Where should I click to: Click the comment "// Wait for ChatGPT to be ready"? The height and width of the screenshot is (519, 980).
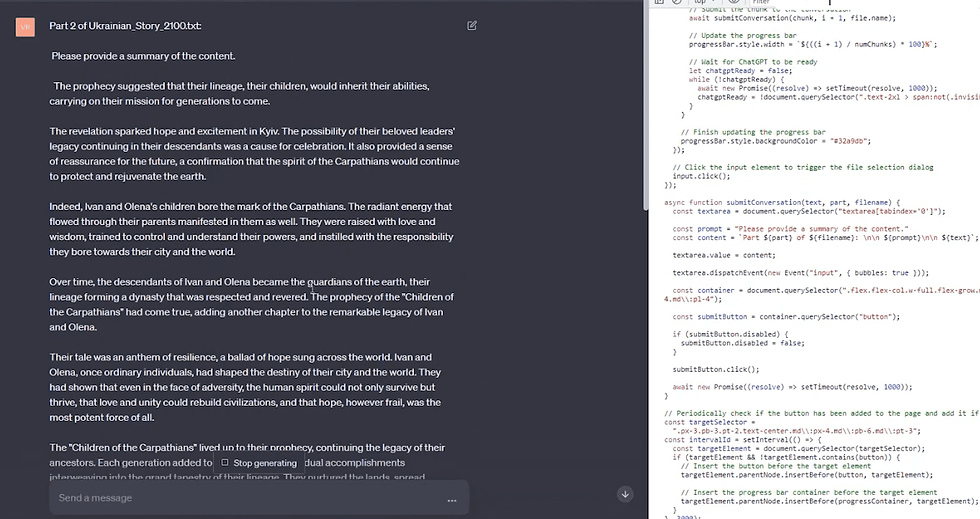click(752, 62)
